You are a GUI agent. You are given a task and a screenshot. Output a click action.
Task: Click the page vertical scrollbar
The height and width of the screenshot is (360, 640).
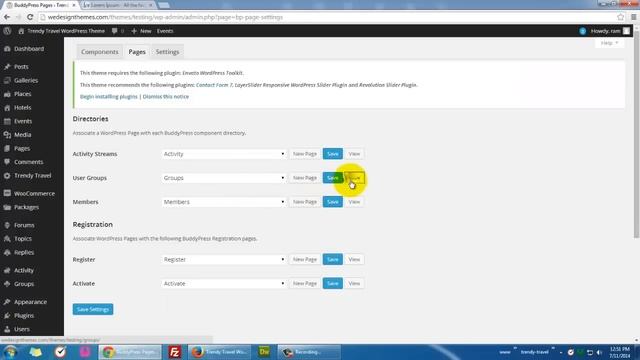[x=636, y=135]
